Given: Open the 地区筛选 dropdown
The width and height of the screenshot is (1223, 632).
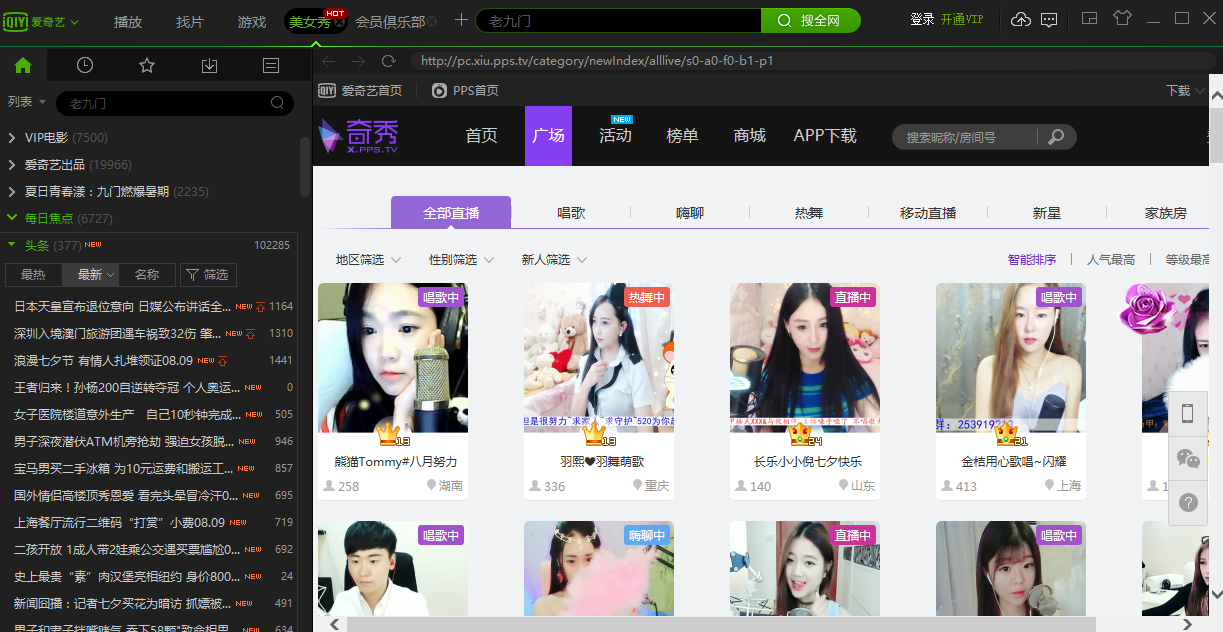Looking at the screenshot, I should [x=368, y=260].
